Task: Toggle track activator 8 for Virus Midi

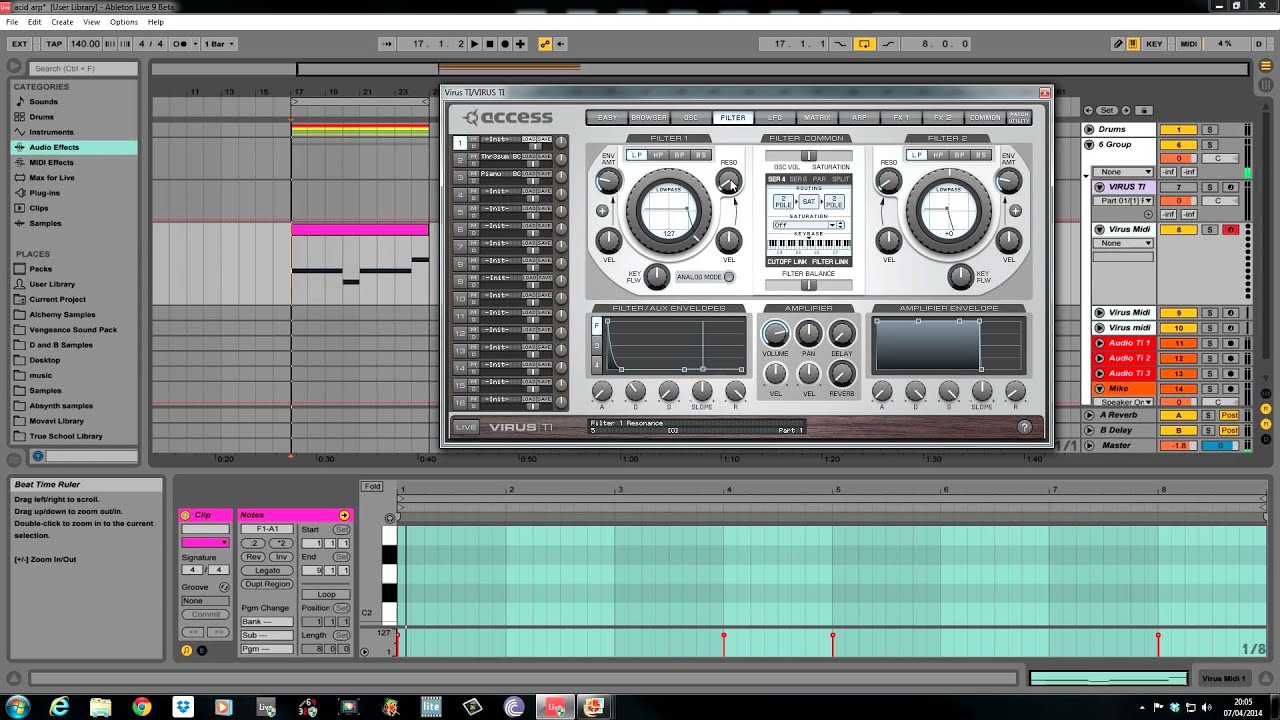Action: pyautogui.click(x=1179, y=230)
